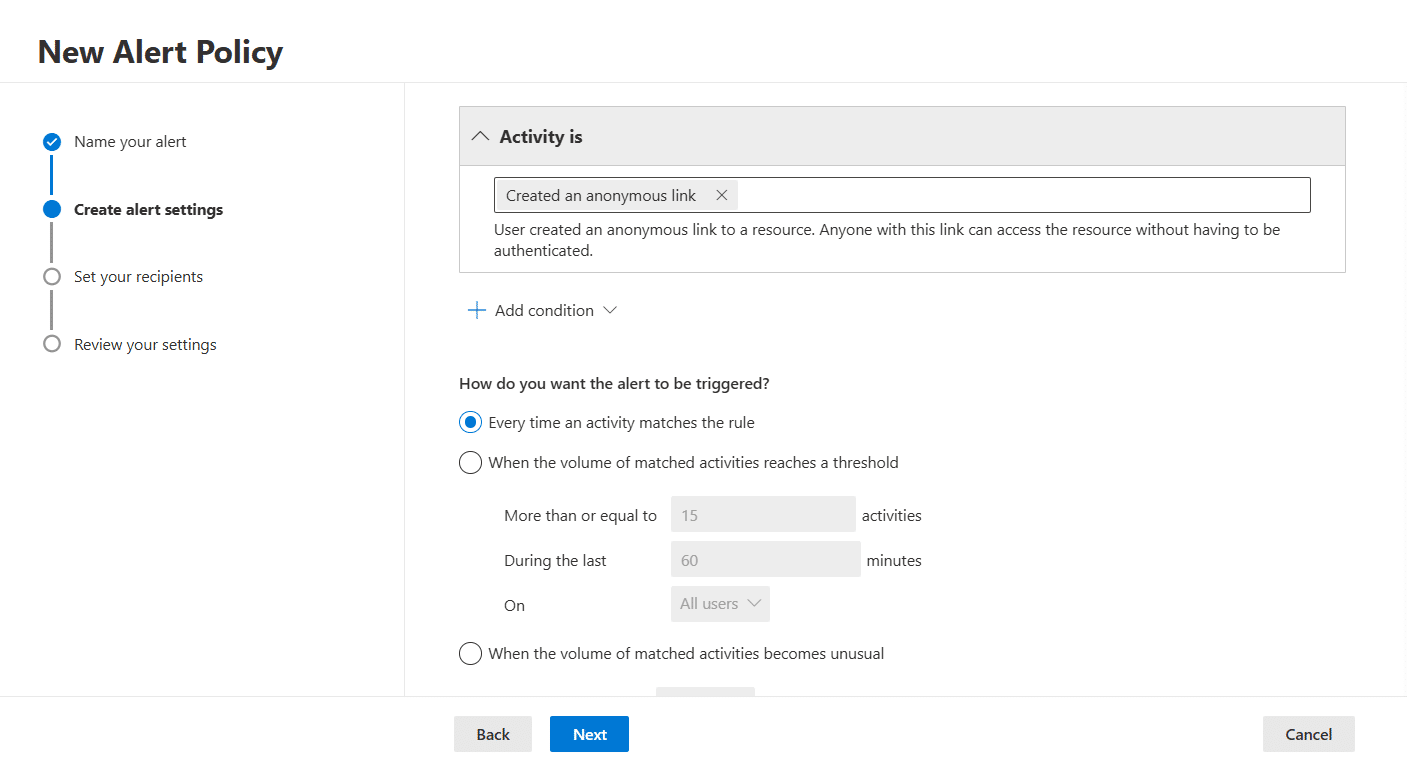Remove the 'Created an anonymous link' tag
This screenshot has height=760, width=1407.
click(721, 195)
